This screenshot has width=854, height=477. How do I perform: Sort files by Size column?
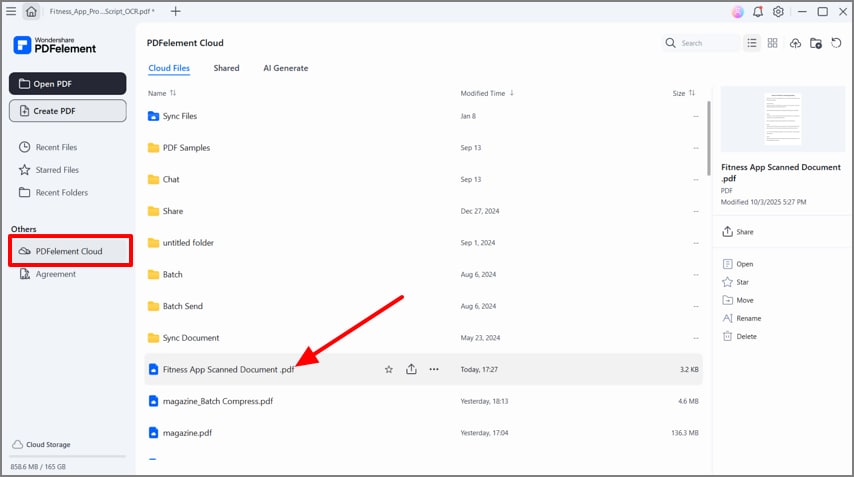pos(684,93)
